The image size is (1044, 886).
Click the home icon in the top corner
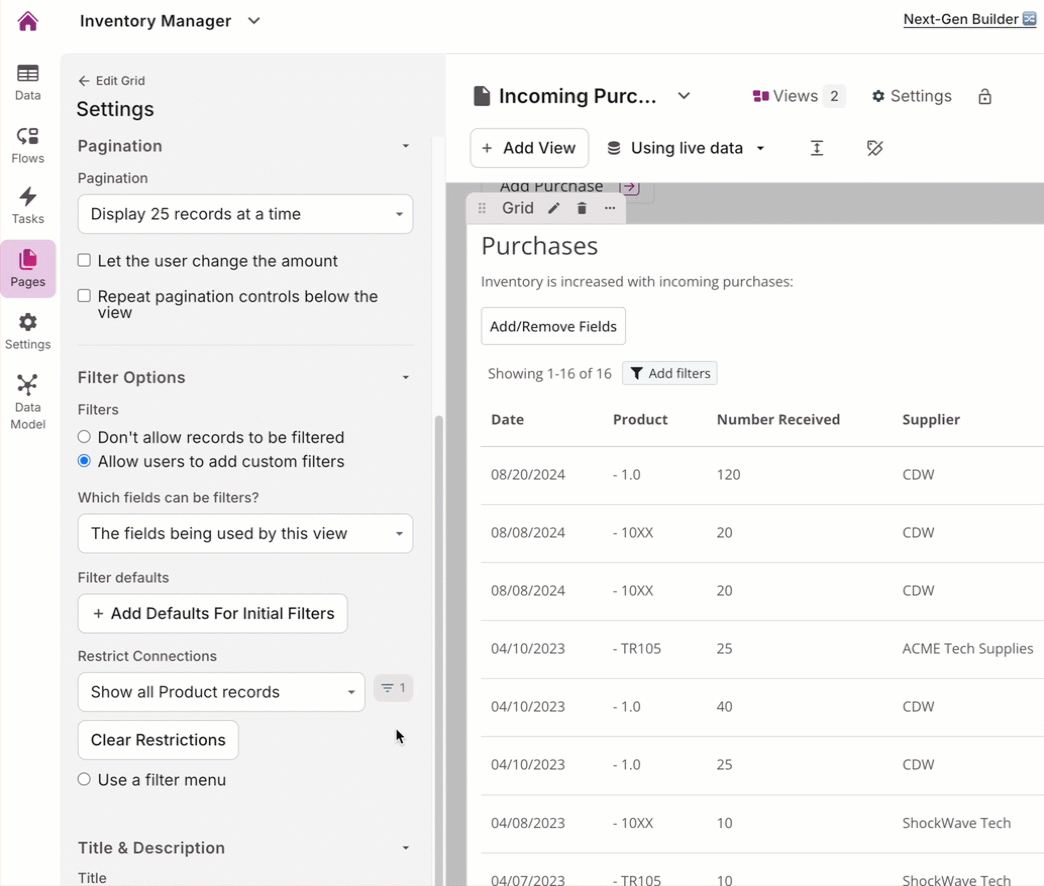[27, 20]
